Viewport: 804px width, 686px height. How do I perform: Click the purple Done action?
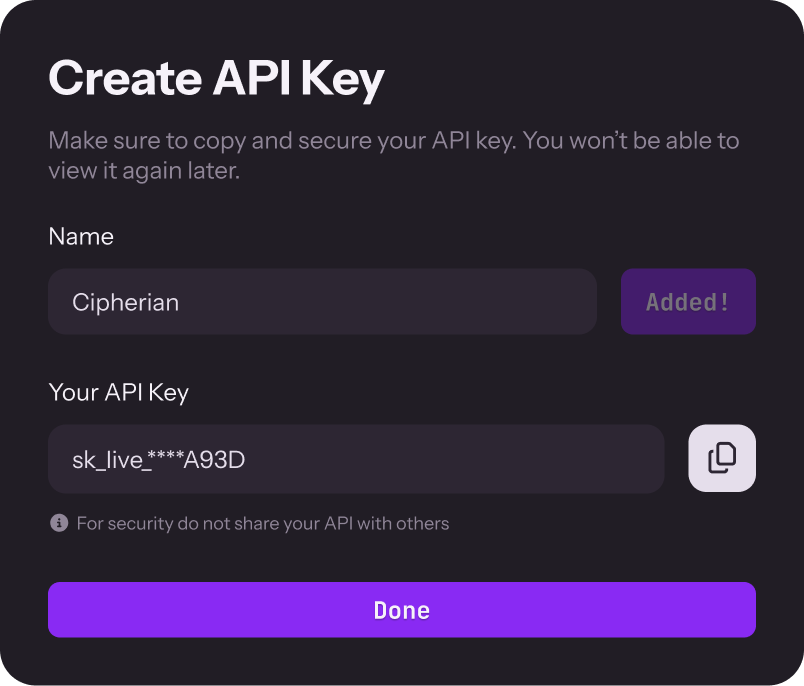point(402,610)
